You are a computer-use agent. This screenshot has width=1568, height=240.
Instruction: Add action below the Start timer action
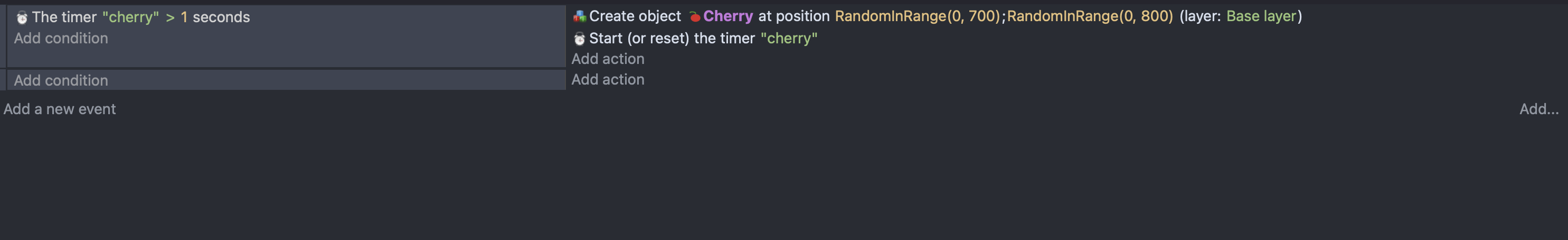tap(608, 59)
